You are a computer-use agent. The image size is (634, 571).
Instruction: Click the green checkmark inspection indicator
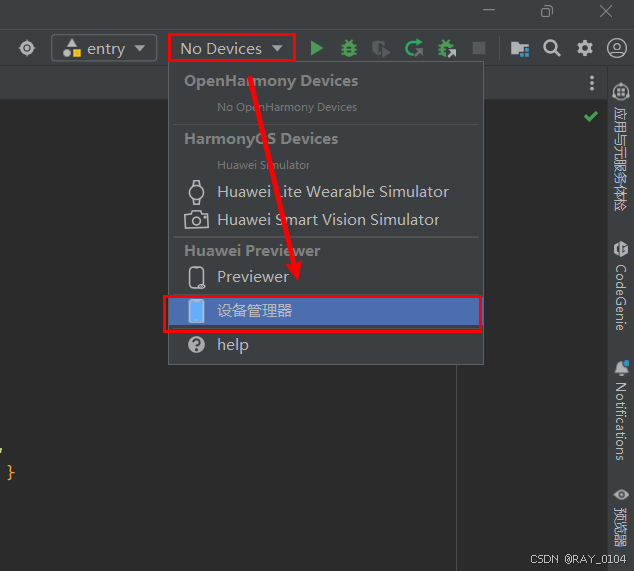(591, 116)
